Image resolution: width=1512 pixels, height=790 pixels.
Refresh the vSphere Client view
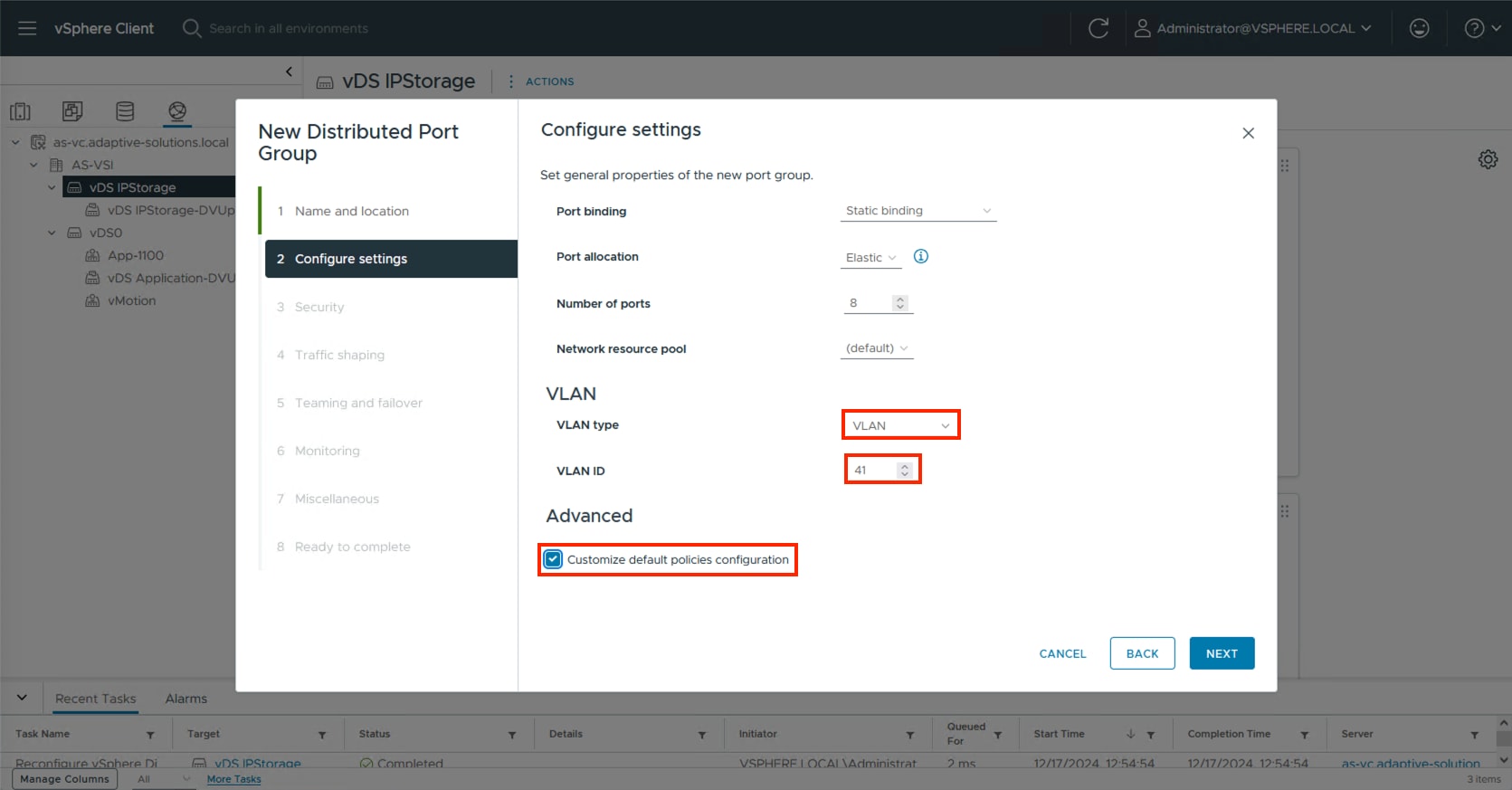[x=1098, y=28]
